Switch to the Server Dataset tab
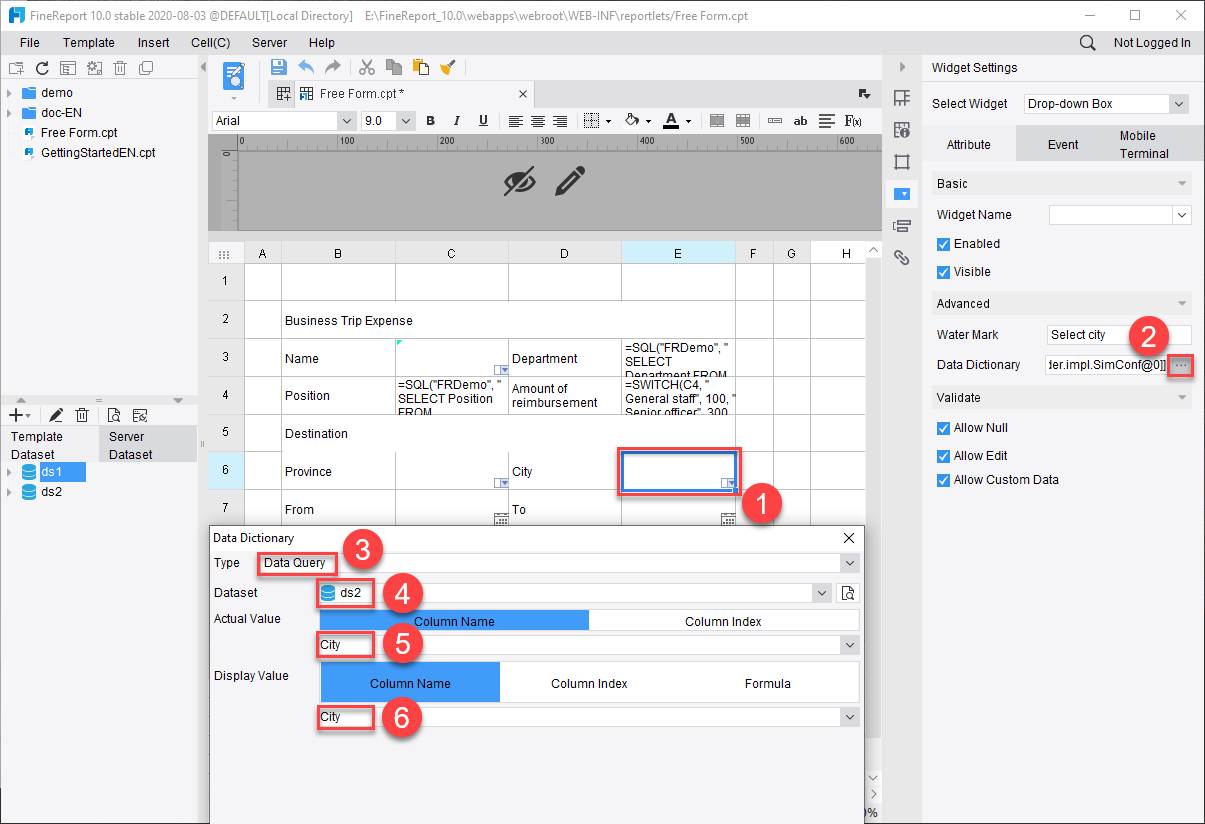 (x=146, y=445)
